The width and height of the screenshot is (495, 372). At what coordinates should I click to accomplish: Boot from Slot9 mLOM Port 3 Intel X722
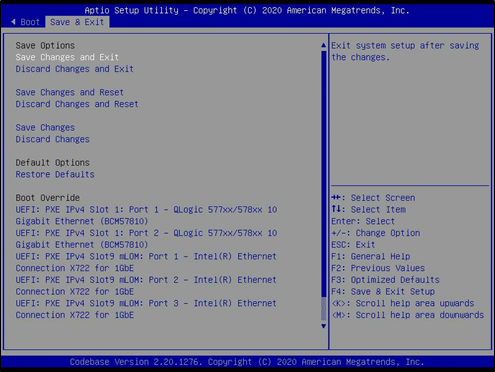pyautogui.click(x=146, y=309)
